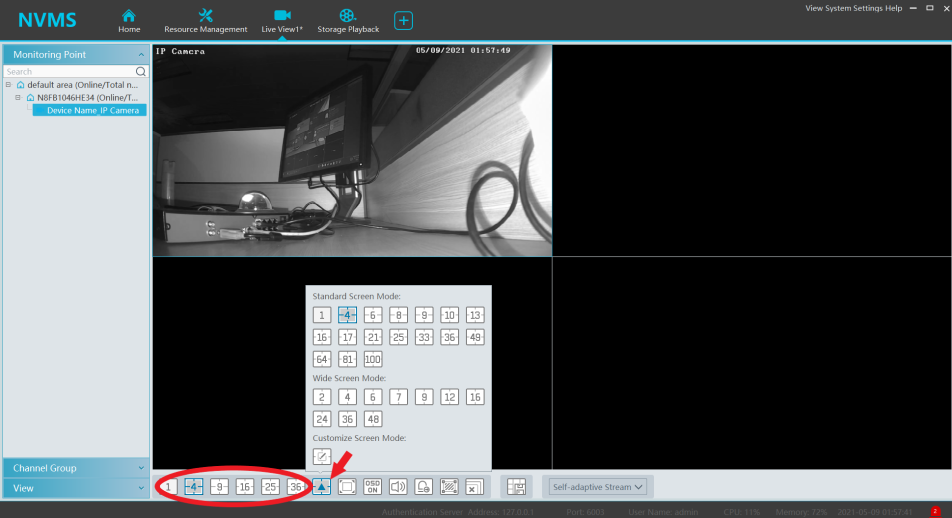Click the save view layout icon

click(516, 487)
